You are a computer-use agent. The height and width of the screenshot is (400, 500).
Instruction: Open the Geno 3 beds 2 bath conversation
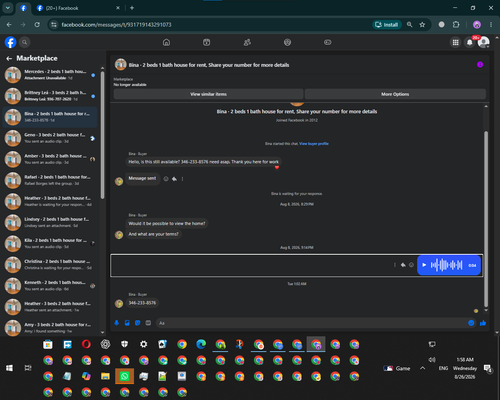(x=50, y=138)
